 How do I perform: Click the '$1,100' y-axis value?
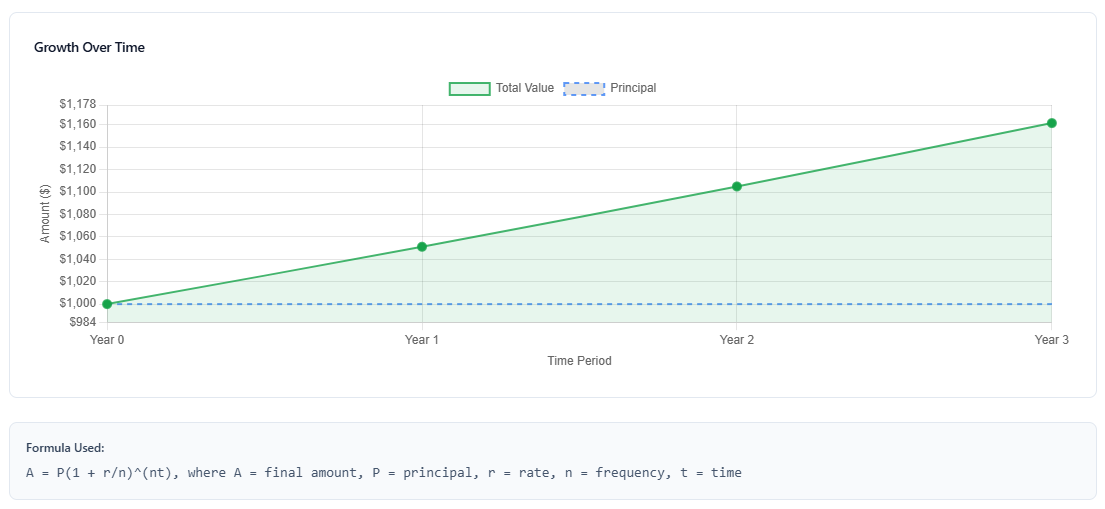click(x=78, y=192)
